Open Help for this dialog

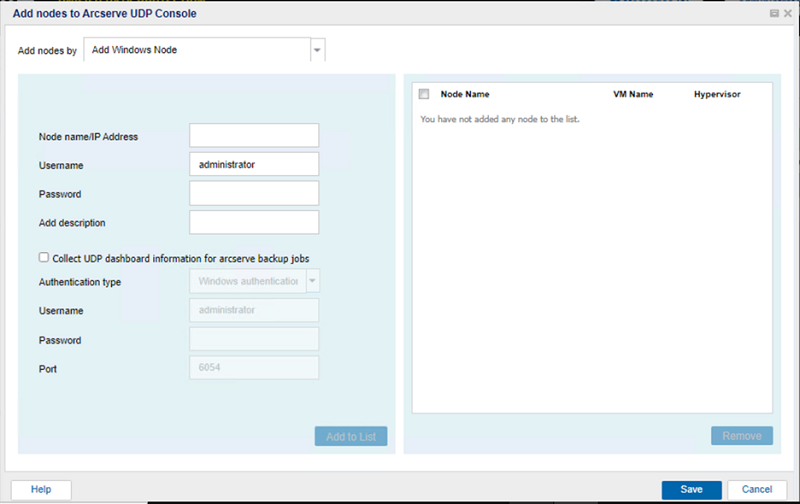(41, 490)
